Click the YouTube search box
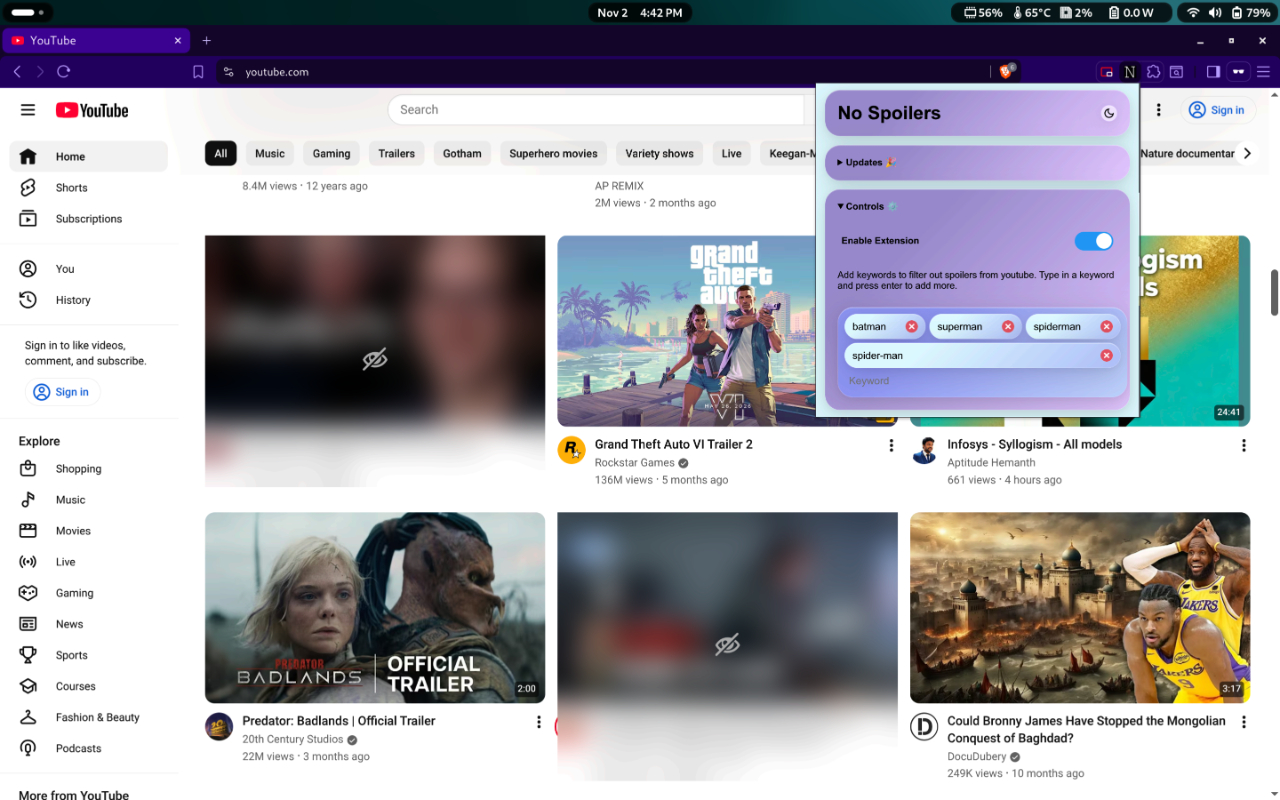 [596, 110]
